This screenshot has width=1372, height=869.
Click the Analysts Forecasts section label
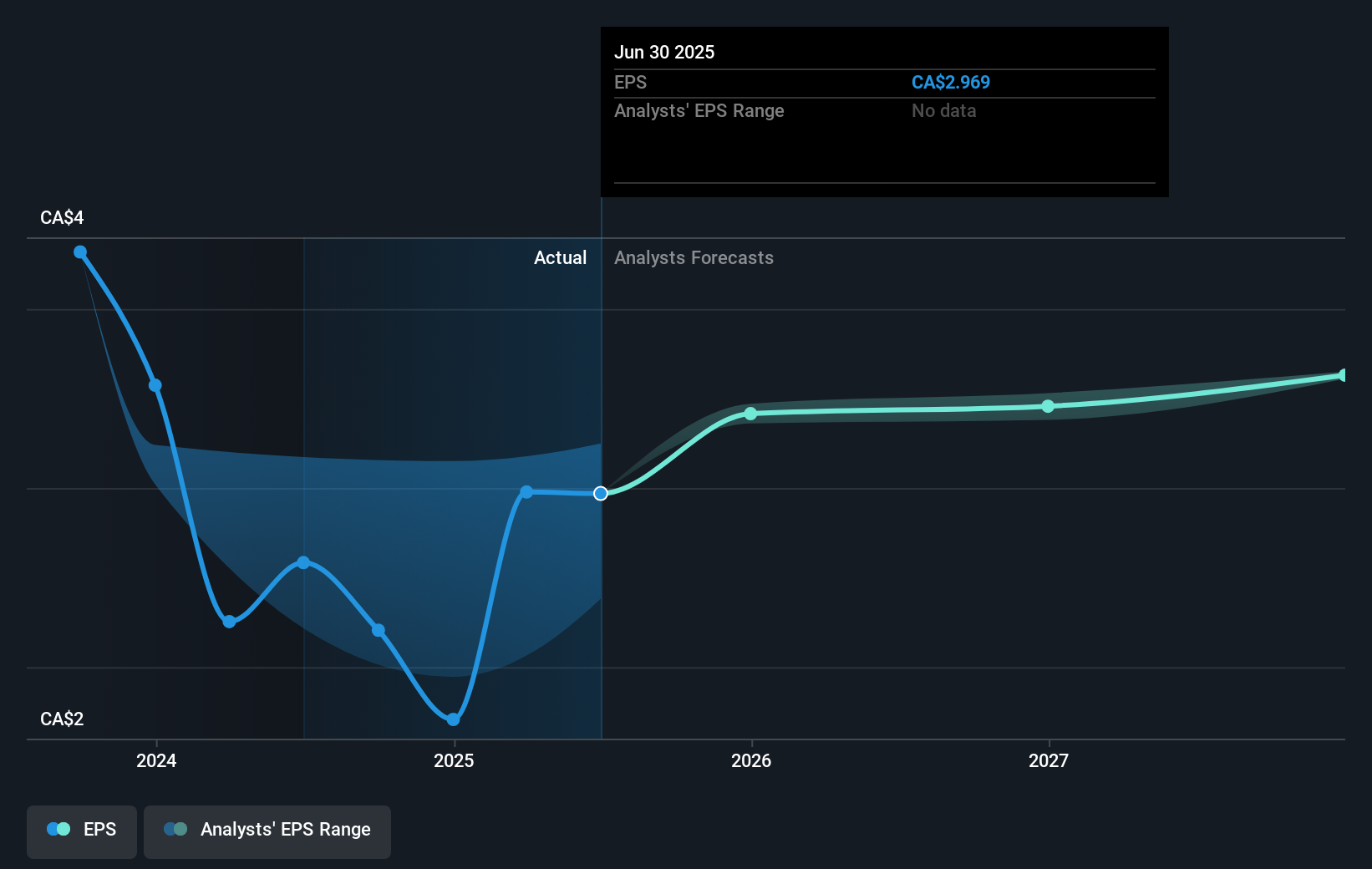click(694, 258)
